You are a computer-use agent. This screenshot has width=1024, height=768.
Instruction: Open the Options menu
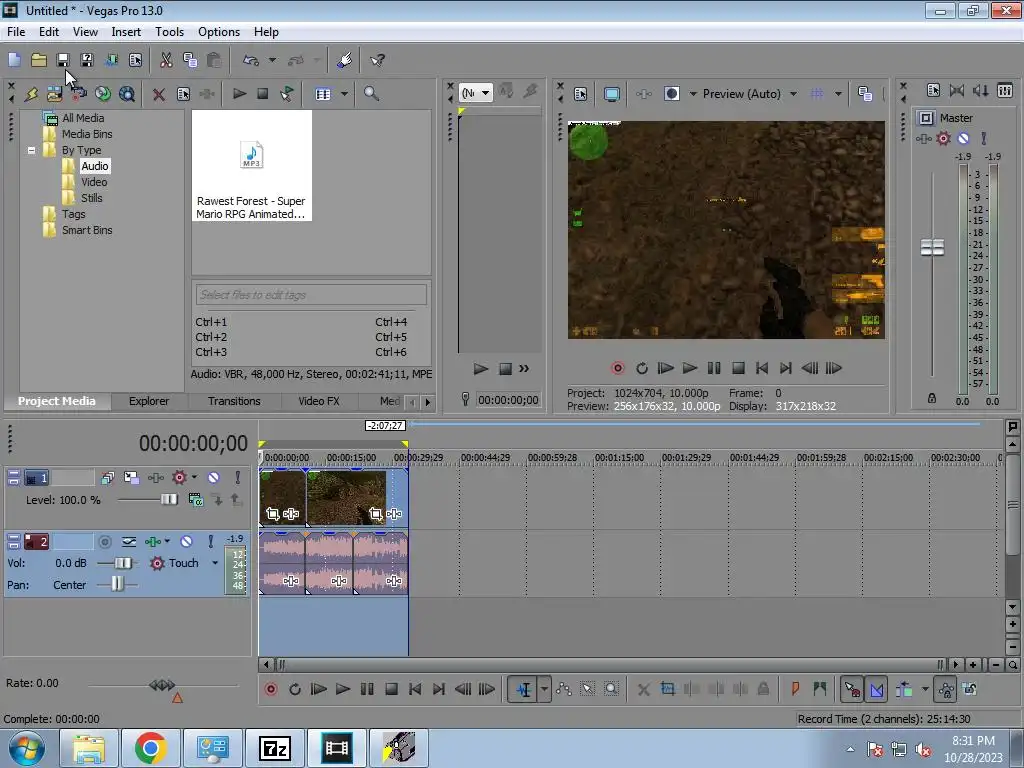click(x=219, y=31)
